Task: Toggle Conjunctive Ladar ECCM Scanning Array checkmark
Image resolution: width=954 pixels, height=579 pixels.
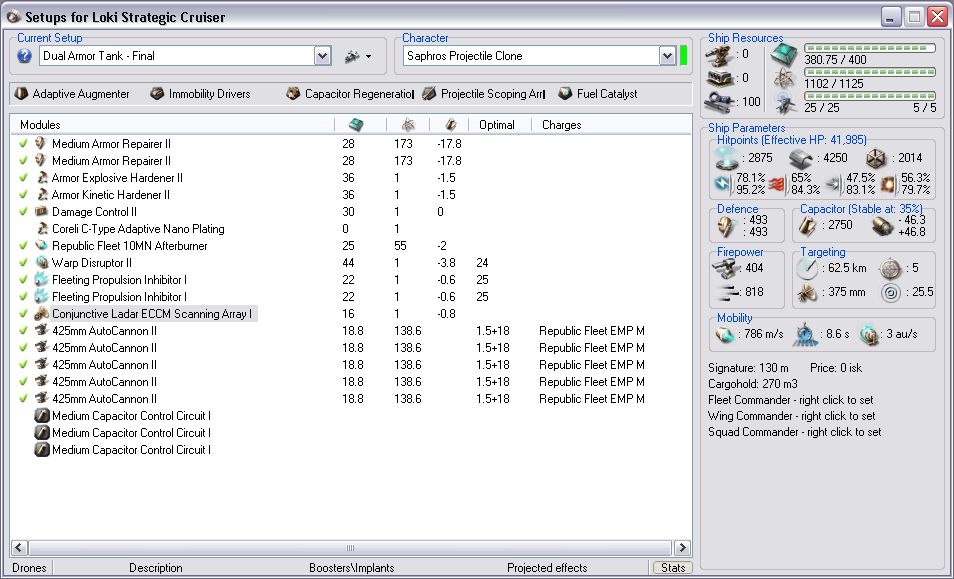Action: click(23, 314)
